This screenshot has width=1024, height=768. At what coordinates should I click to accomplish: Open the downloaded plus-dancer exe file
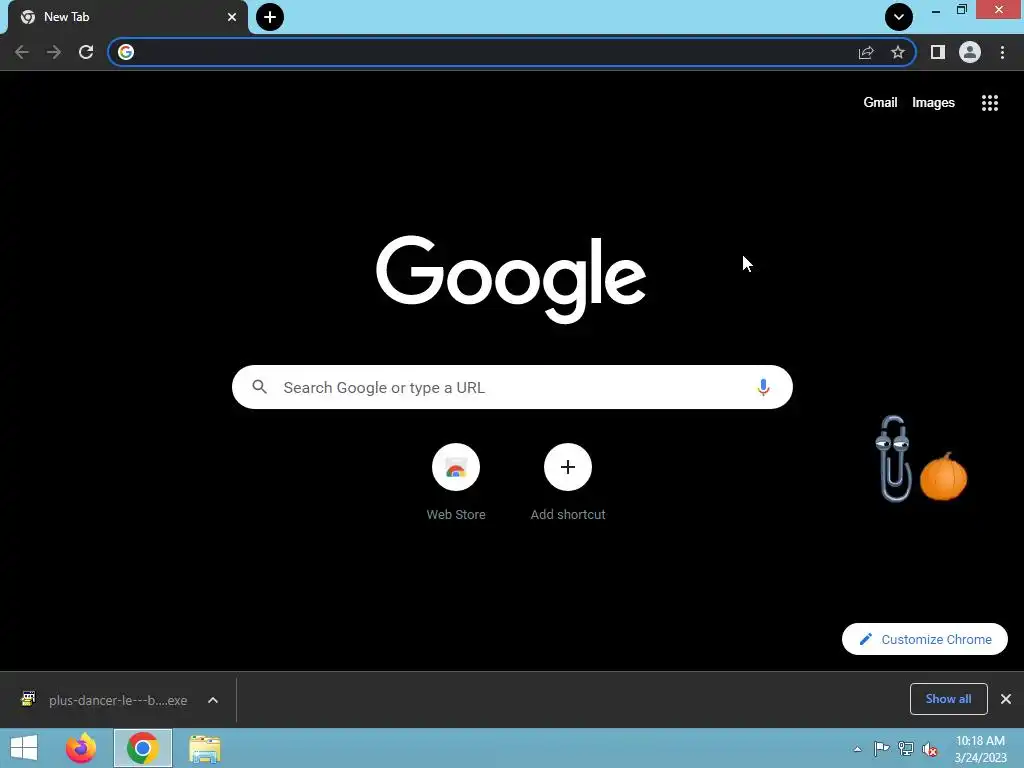pos(104,700)
